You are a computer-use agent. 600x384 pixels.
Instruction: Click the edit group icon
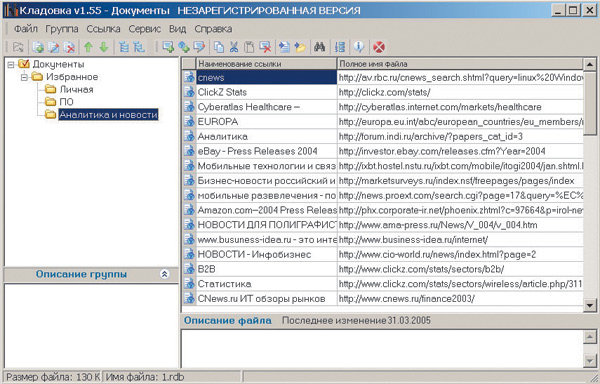[x=54, y=47]
